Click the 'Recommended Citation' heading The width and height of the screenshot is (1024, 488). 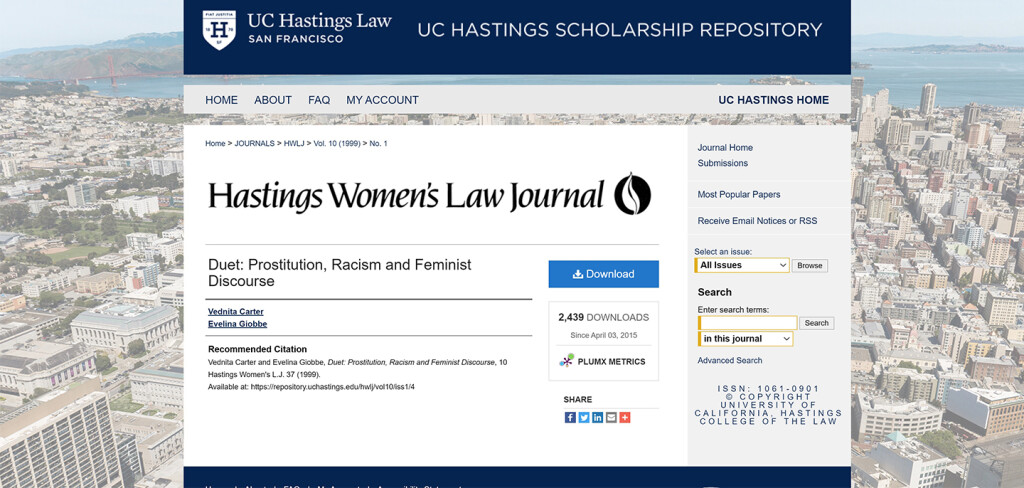point(257,350)
